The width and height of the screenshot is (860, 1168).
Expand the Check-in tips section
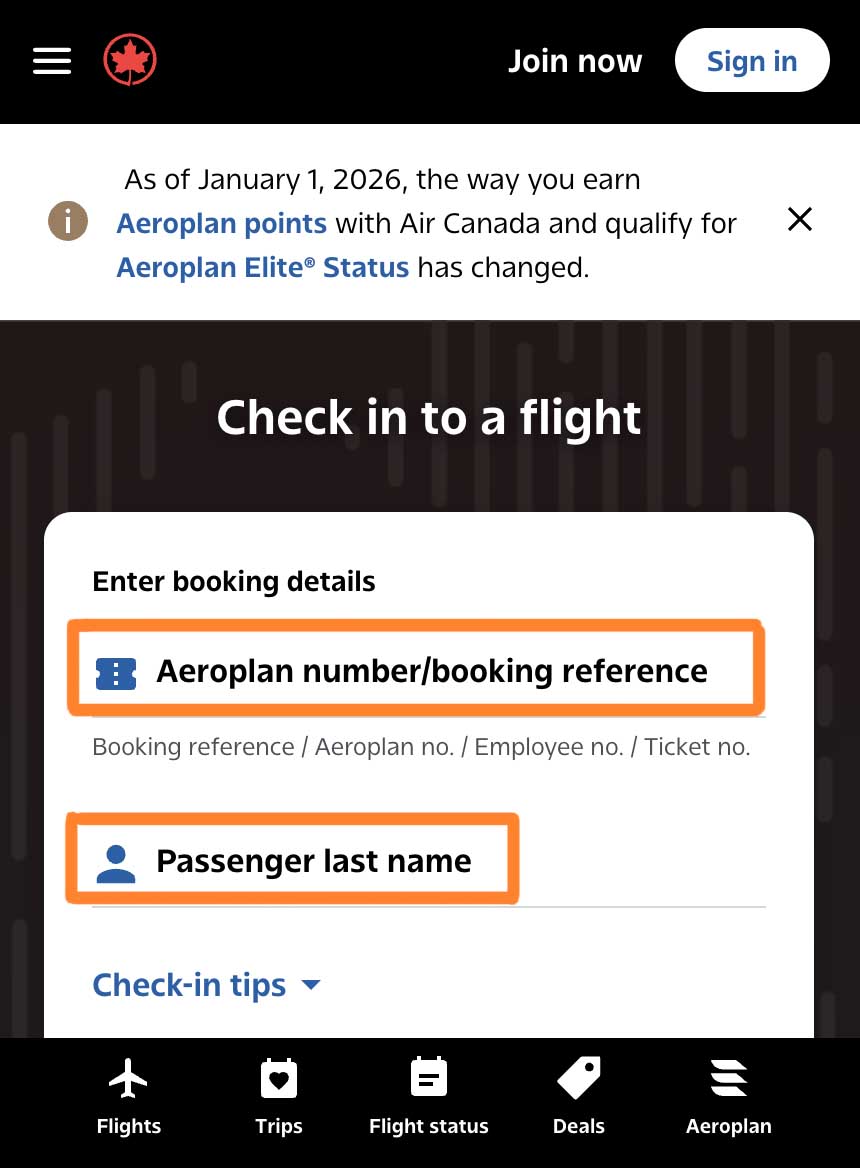coord(207,985)
